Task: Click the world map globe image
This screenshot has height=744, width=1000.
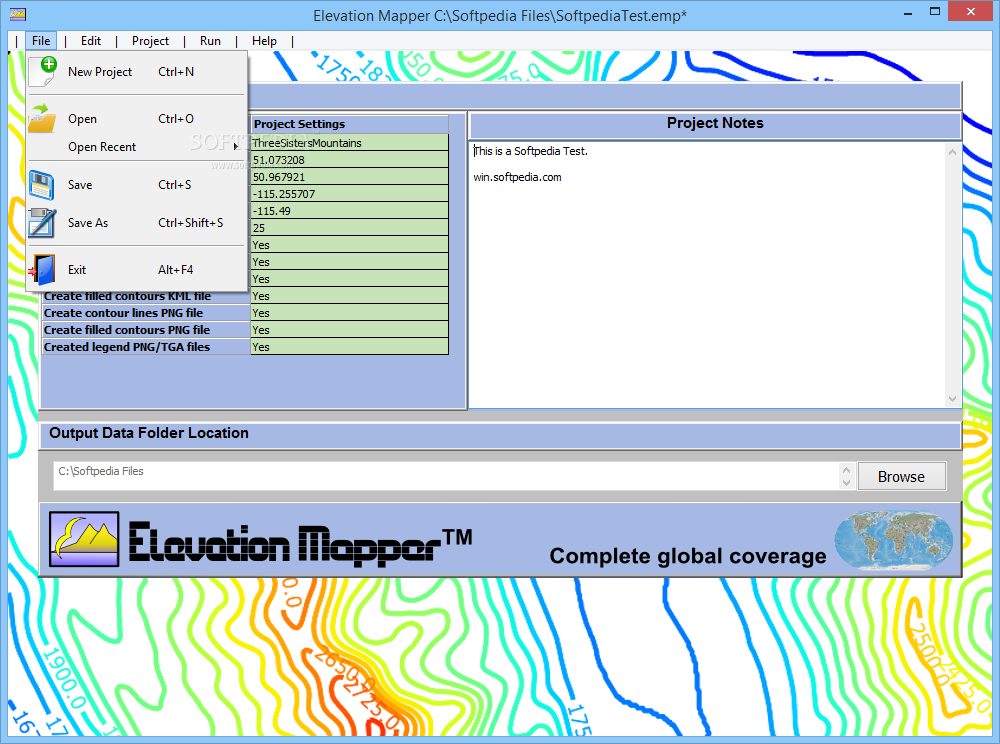Action: tap(893, 540)
